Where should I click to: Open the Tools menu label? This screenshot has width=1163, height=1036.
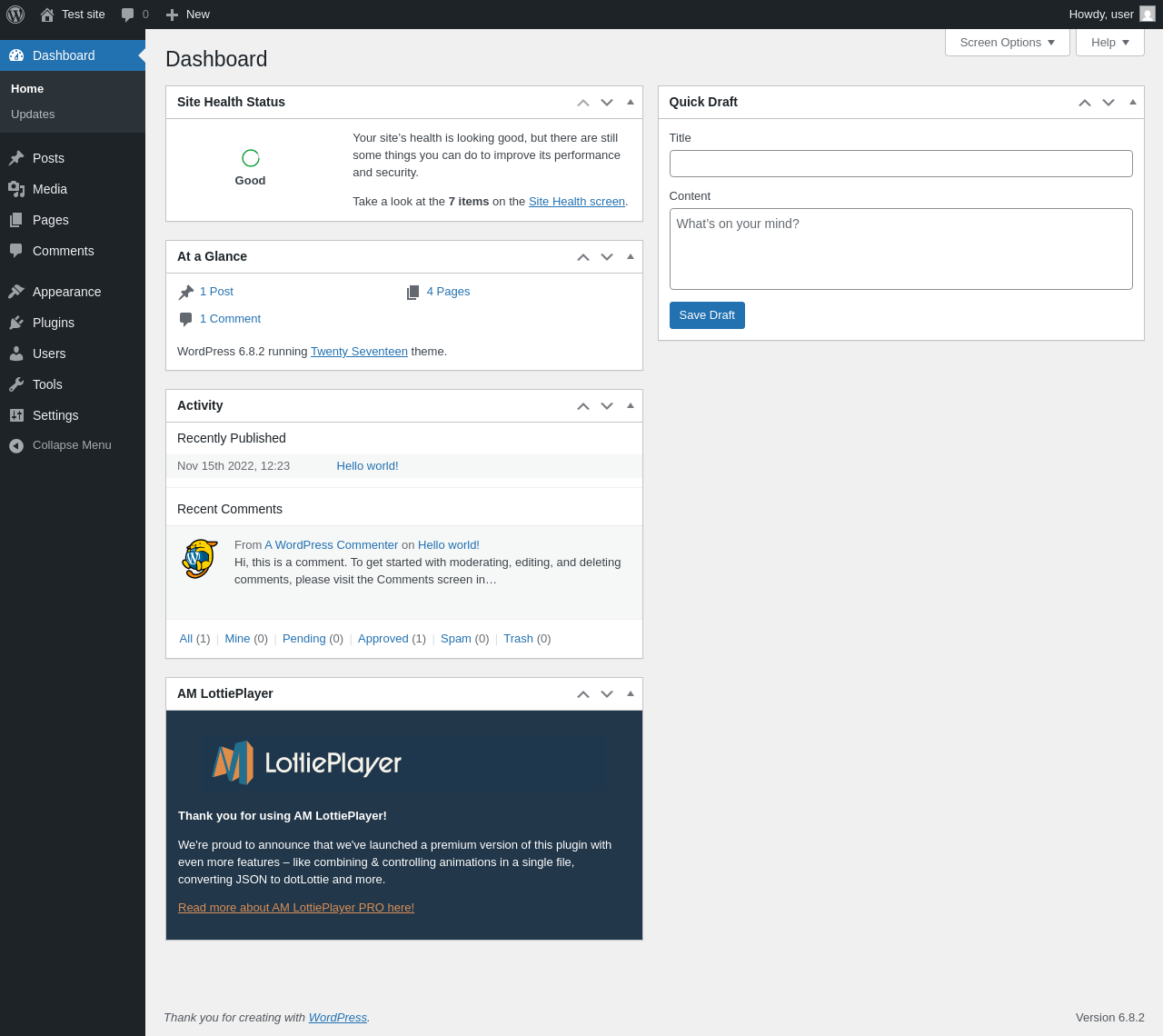point(47,384)
